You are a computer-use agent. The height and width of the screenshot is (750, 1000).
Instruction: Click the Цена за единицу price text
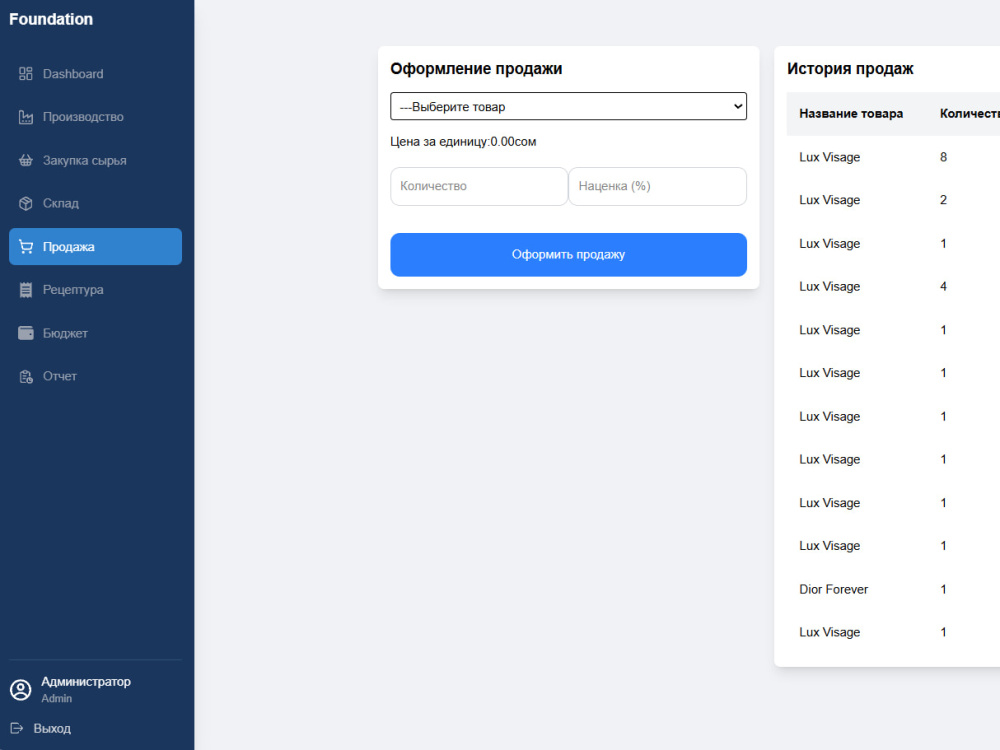click(x=463, y=142)
